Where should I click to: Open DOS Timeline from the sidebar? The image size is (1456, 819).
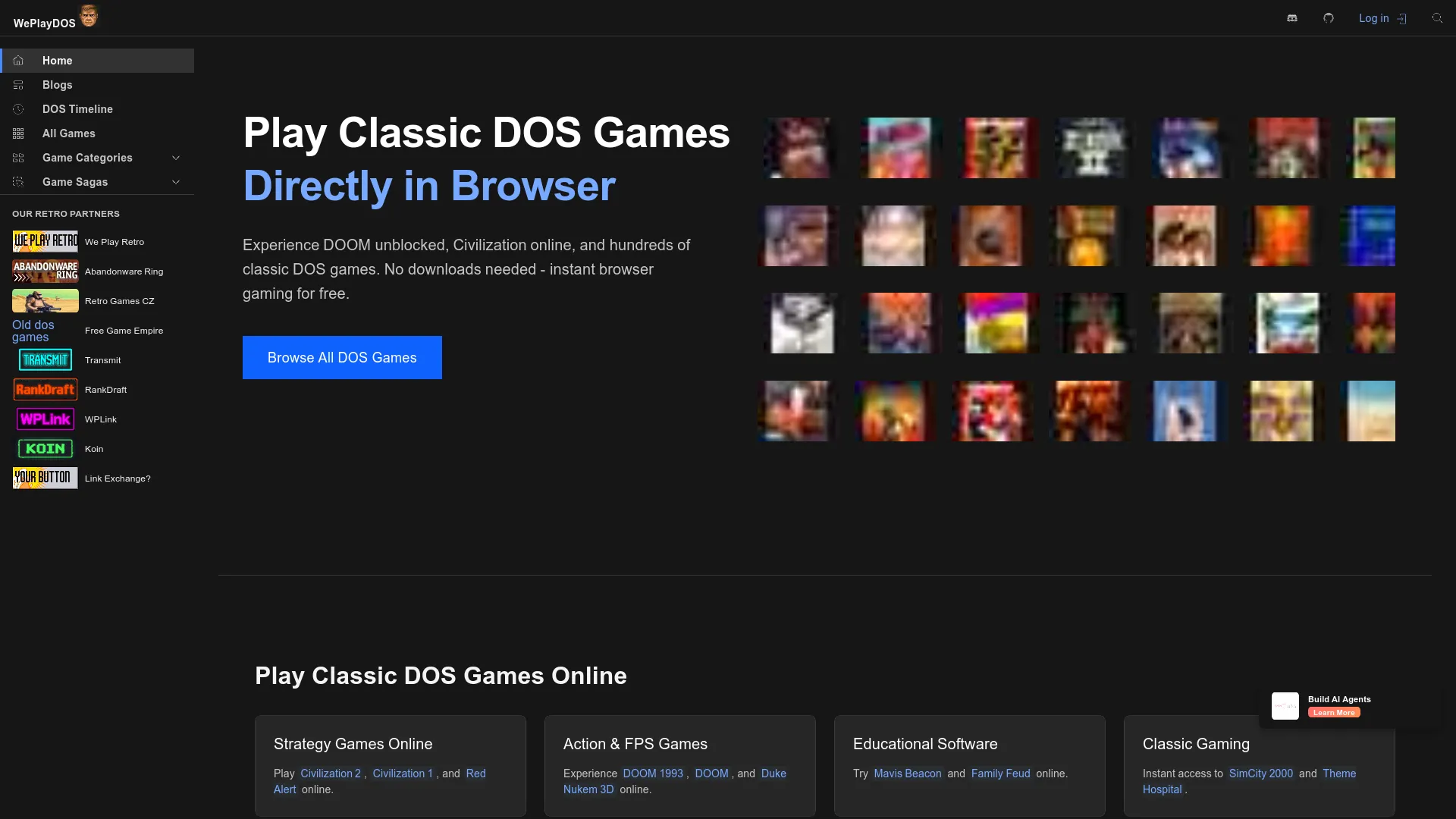pos(97,109)
